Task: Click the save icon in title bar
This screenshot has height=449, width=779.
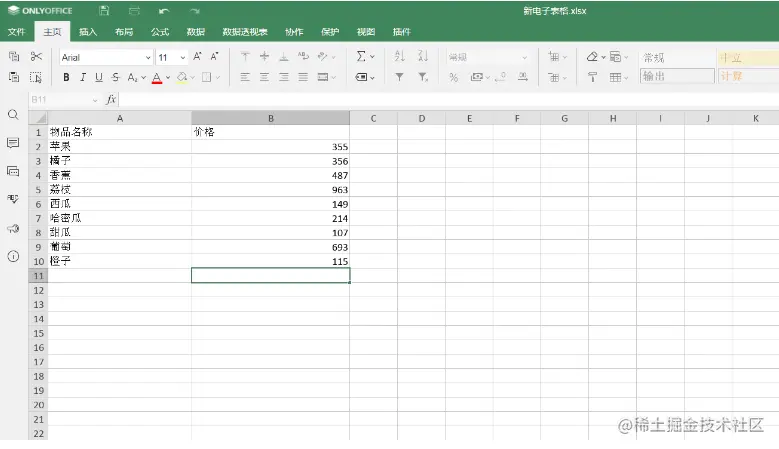Action: pos(104,10)
